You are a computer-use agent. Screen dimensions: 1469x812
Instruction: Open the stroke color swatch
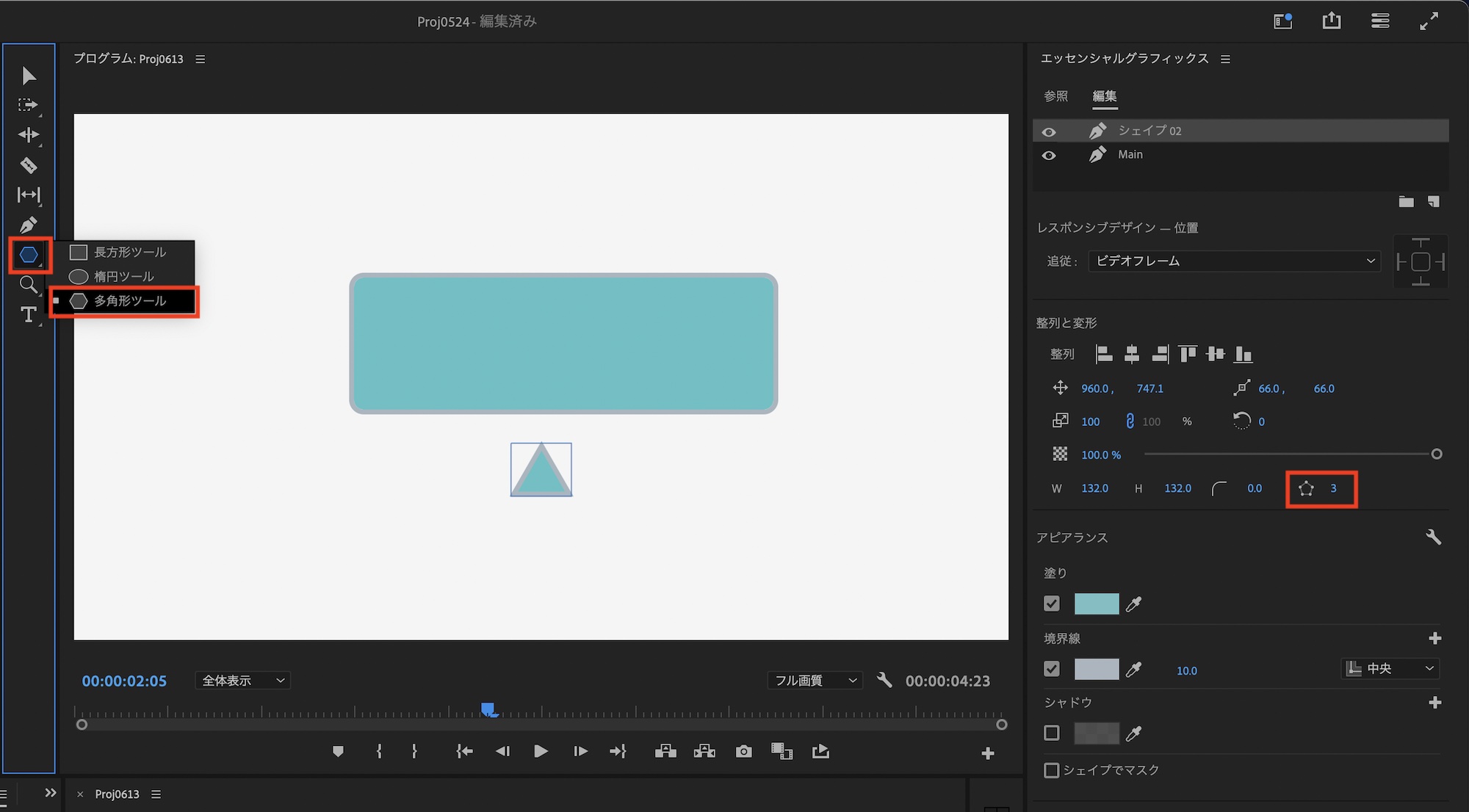[x=1096, y=669]
